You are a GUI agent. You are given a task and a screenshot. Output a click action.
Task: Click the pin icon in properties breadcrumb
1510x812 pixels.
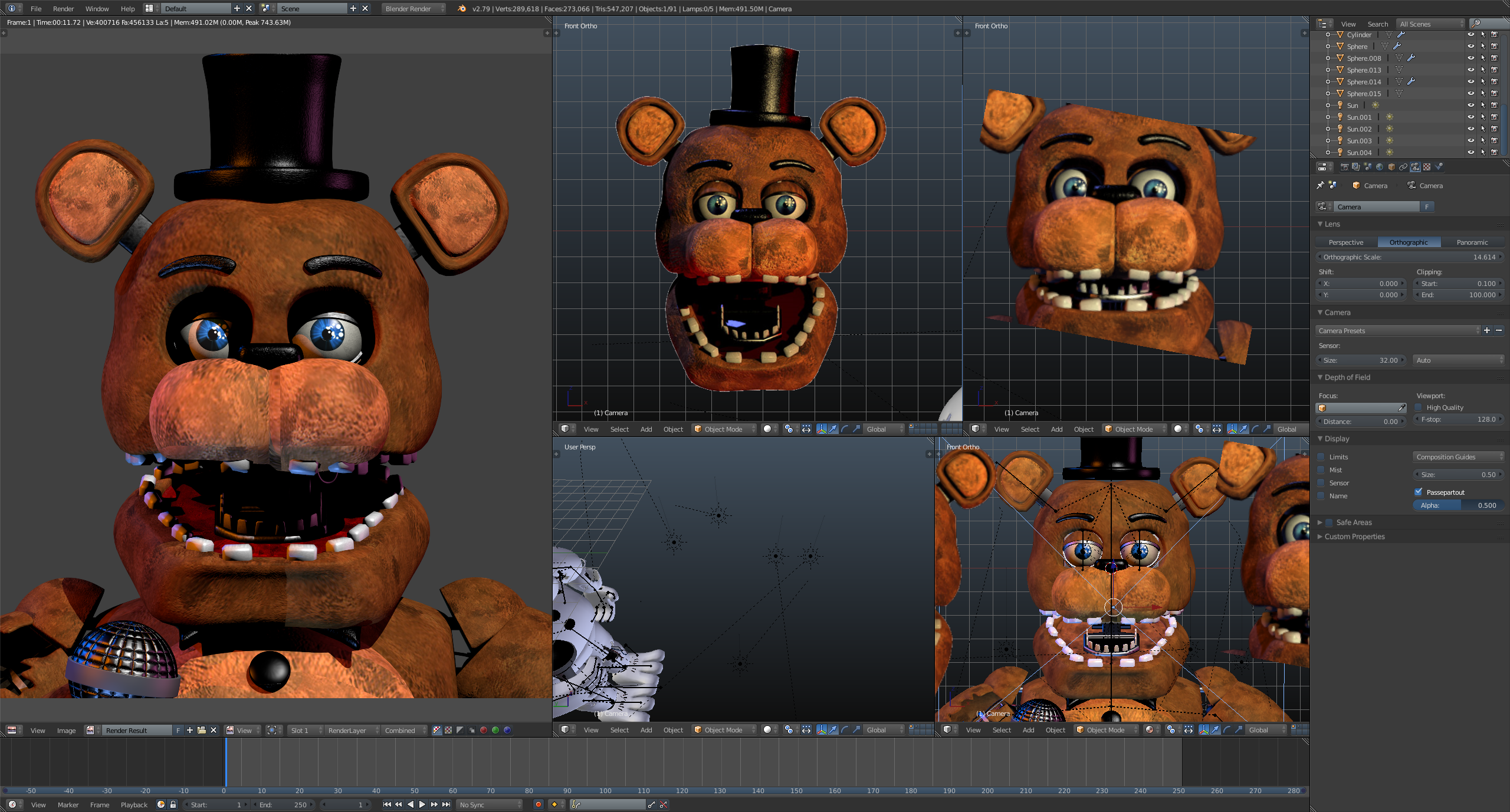[1320, 185]
